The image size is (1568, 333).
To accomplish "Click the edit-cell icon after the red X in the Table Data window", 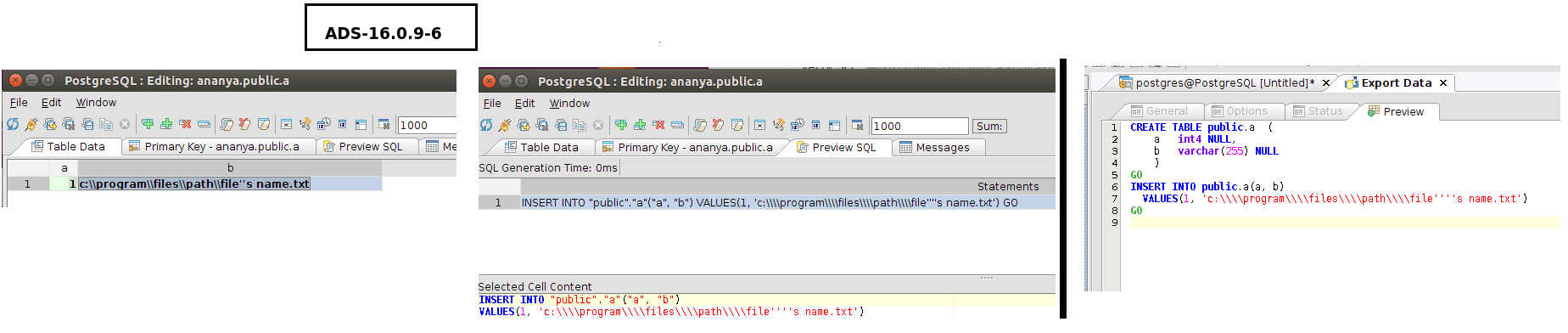I will coord(204,124).
